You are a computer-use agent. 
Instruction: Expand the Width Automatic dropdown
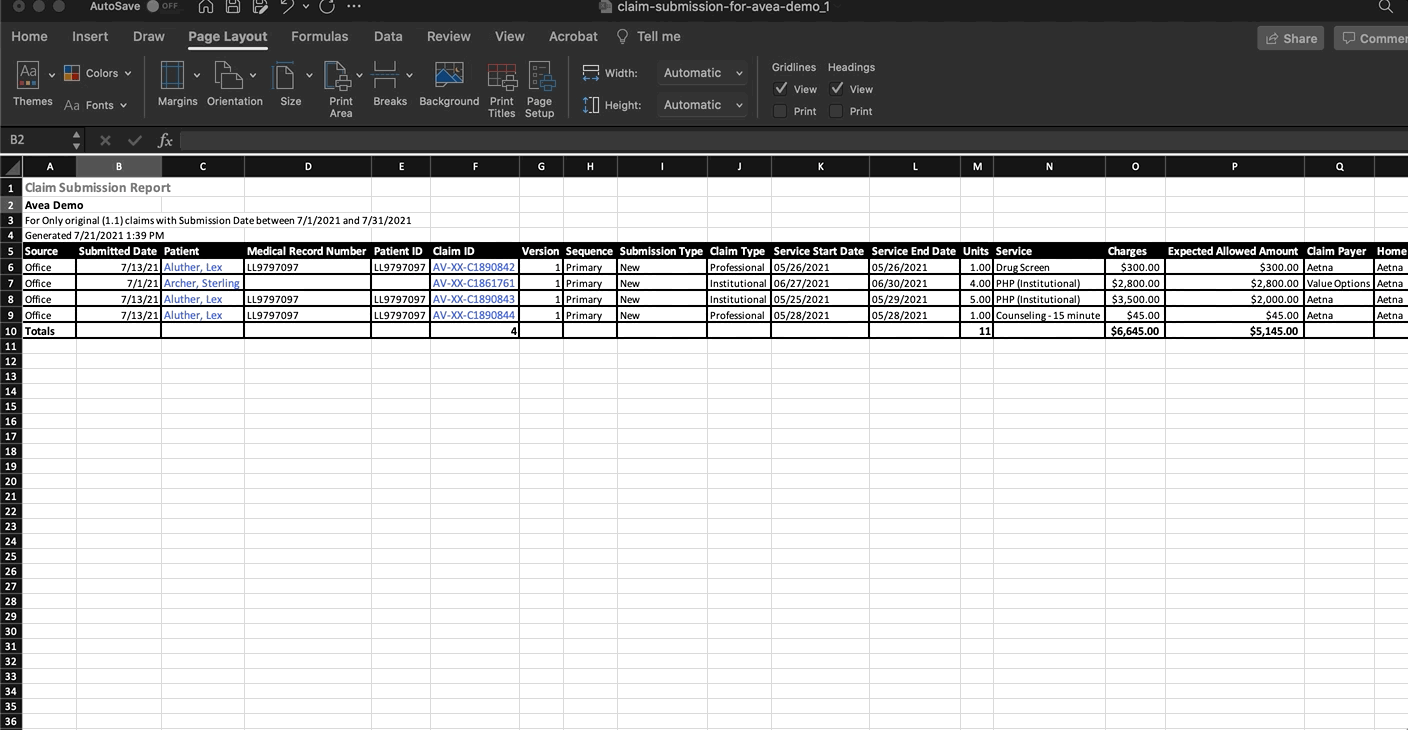coord(703,73)
